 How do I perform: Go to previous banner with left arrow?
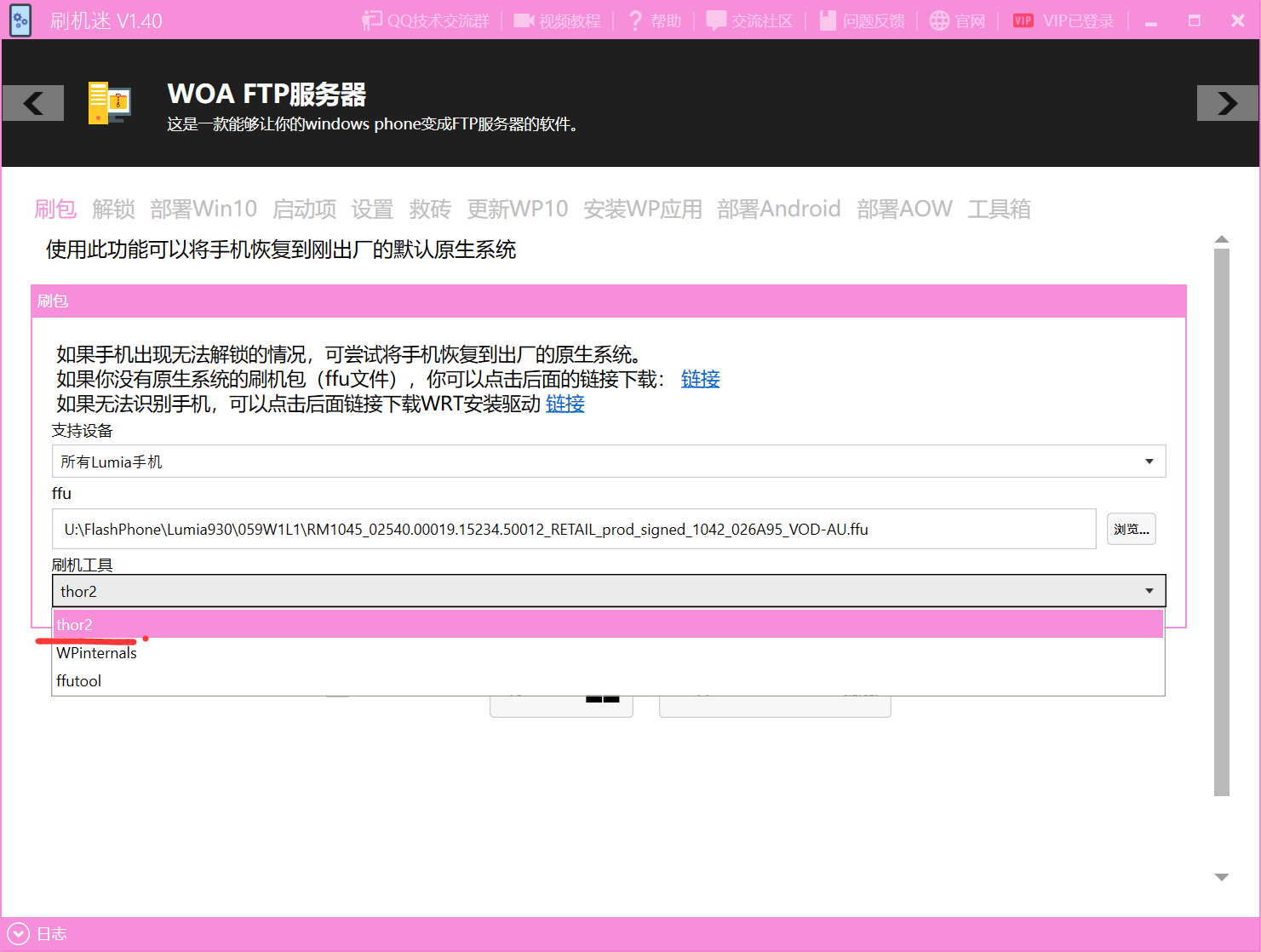pyautogui.click(x=33, y=103)
